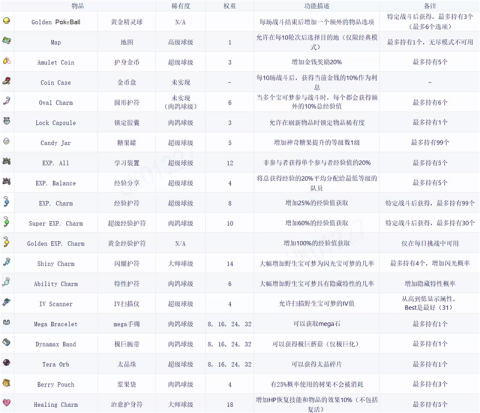
Task: Click the Shiny Charm item icon
Action: click(x=6, y=262)
